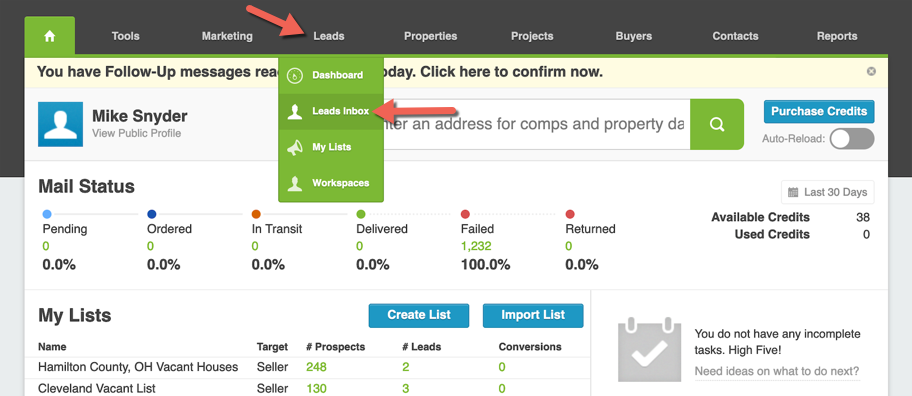This screenshot has width=912, height=396.
Task: Open the View Public Profile link
Action: click(x=137, y=134)
